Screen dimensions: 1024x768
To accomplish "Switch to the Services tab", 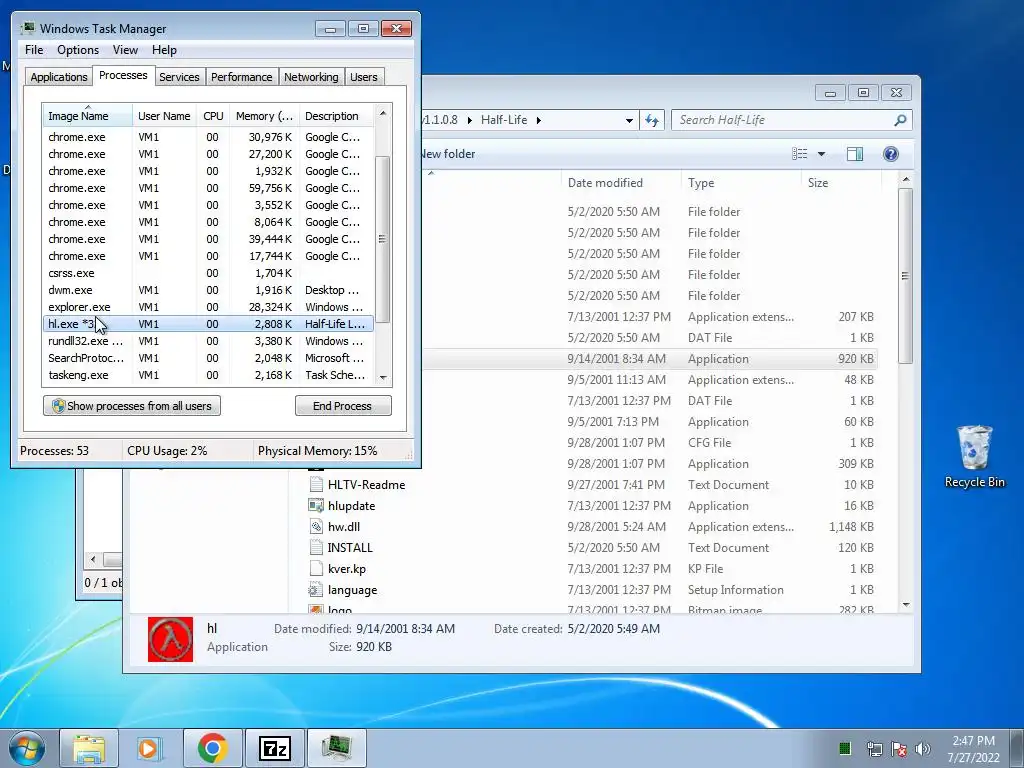I will tap(179, 77).
